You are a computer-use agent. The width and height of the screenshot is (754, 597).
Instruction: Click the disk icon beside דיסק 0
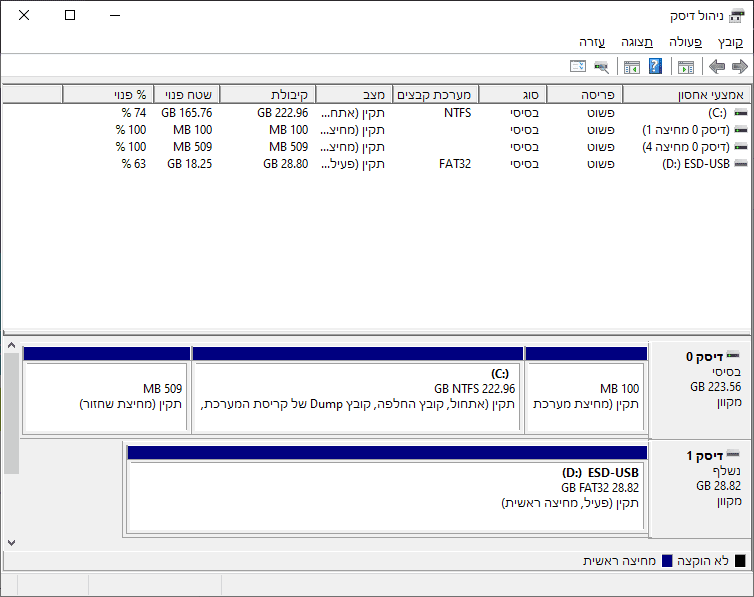pos(733,355)
